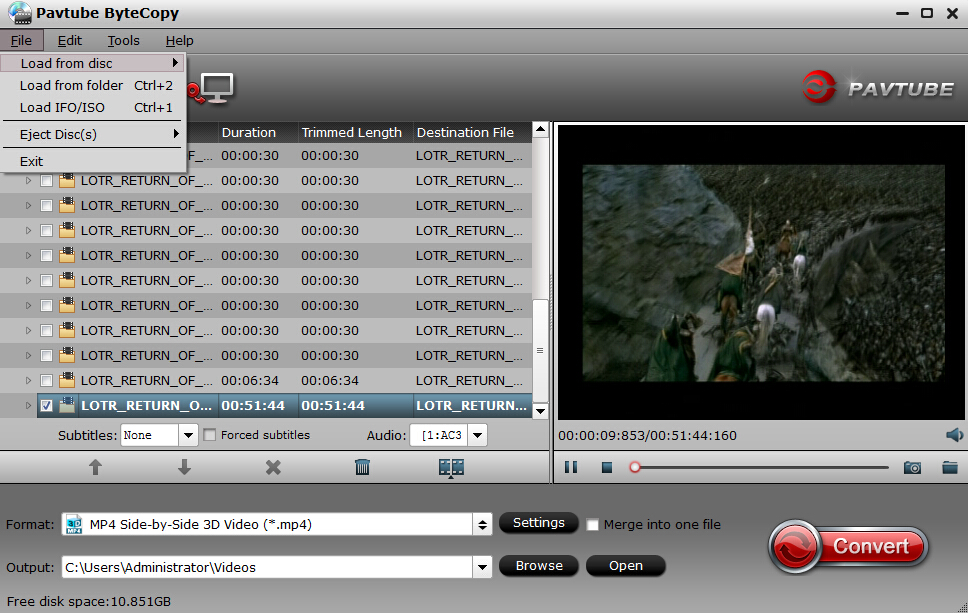The height and width of the screenshot is (613, 968).
Task: Open the Output path dropdown
Action: tap(482, 567)
